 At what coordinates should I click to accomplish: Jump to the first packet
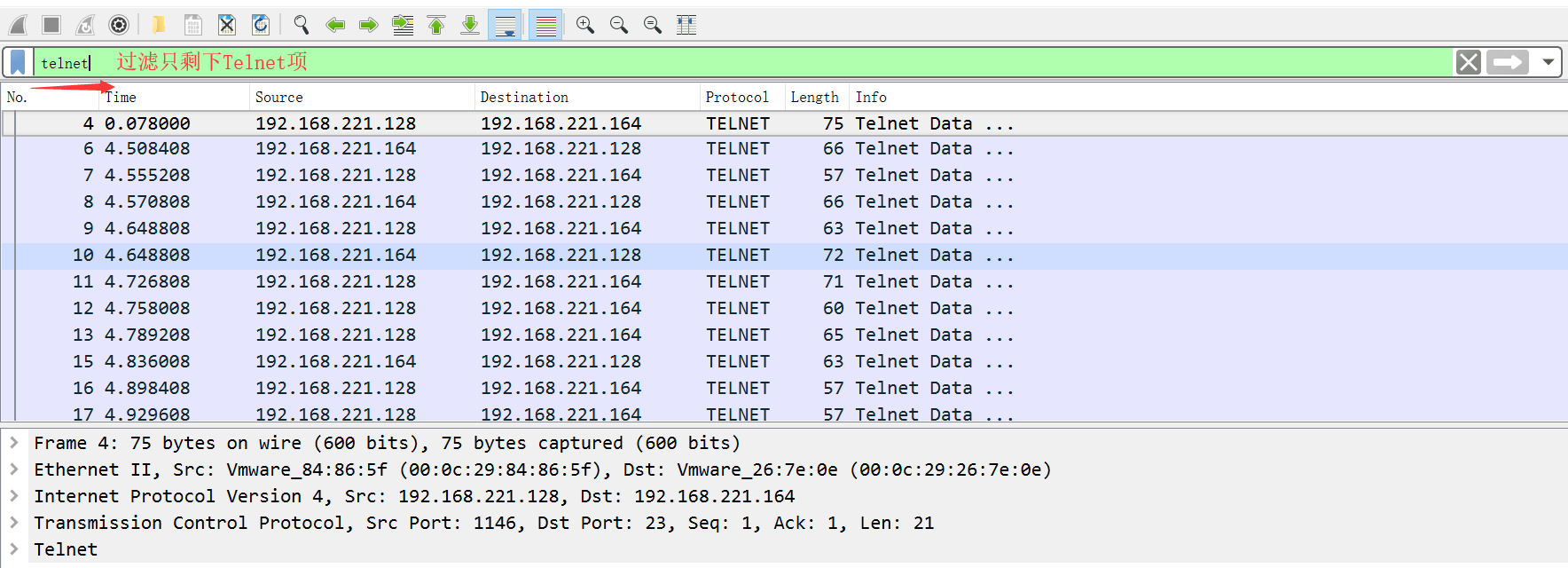tap(436, 25)
